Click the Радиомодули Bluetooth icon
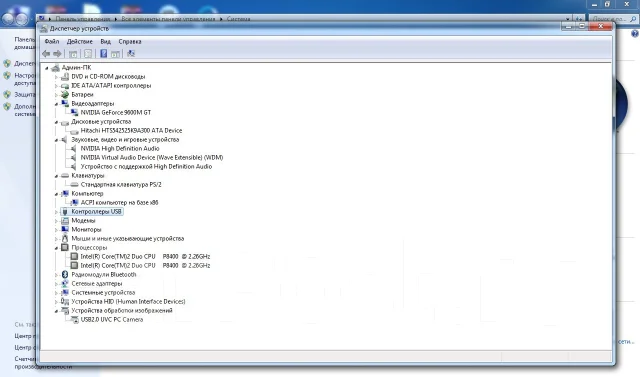640x377 pixels. 65,275
